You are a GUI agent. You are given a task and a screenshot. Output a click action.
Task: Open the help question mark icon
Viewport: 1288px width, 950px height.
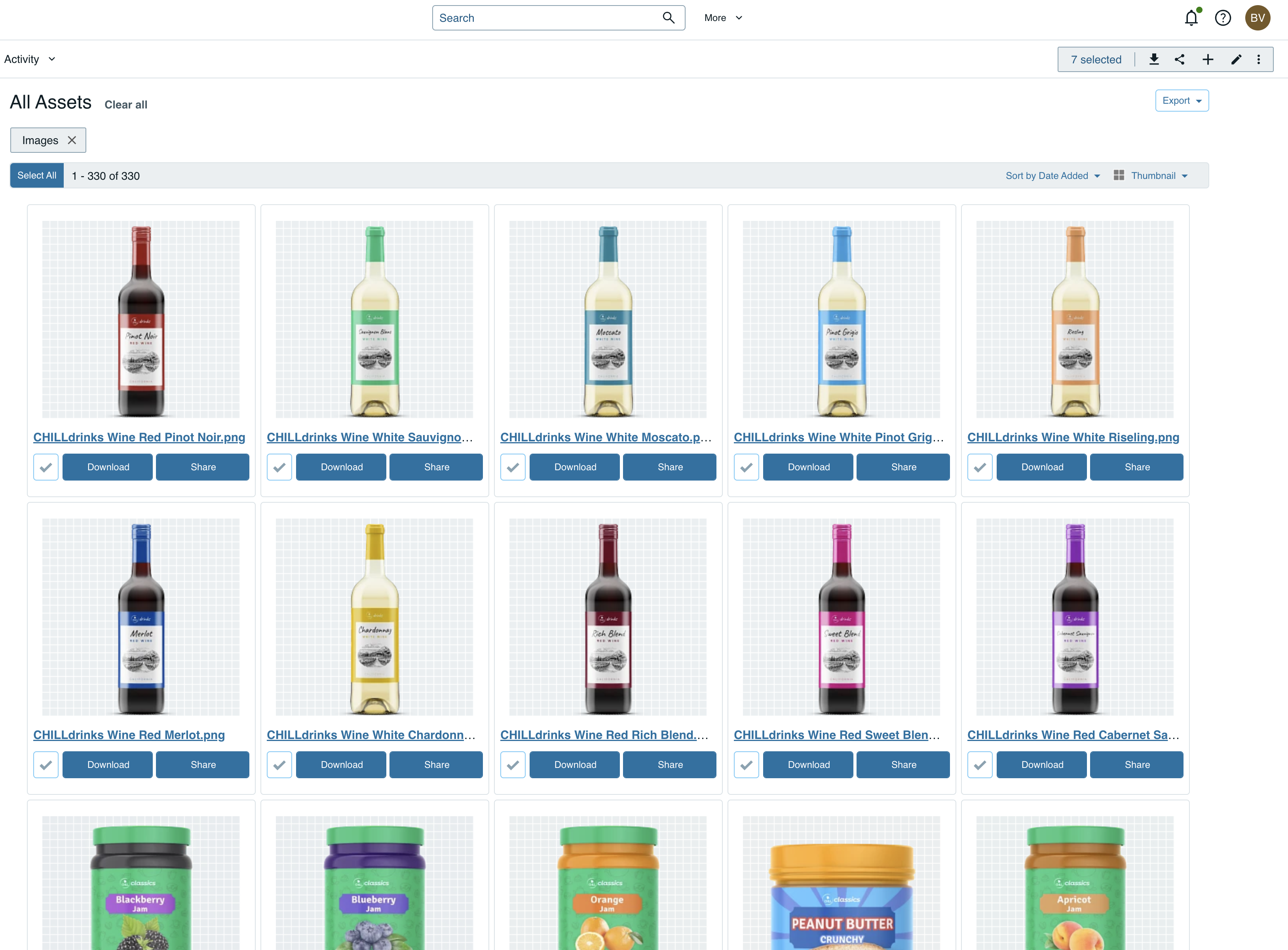pos(1223,18)
